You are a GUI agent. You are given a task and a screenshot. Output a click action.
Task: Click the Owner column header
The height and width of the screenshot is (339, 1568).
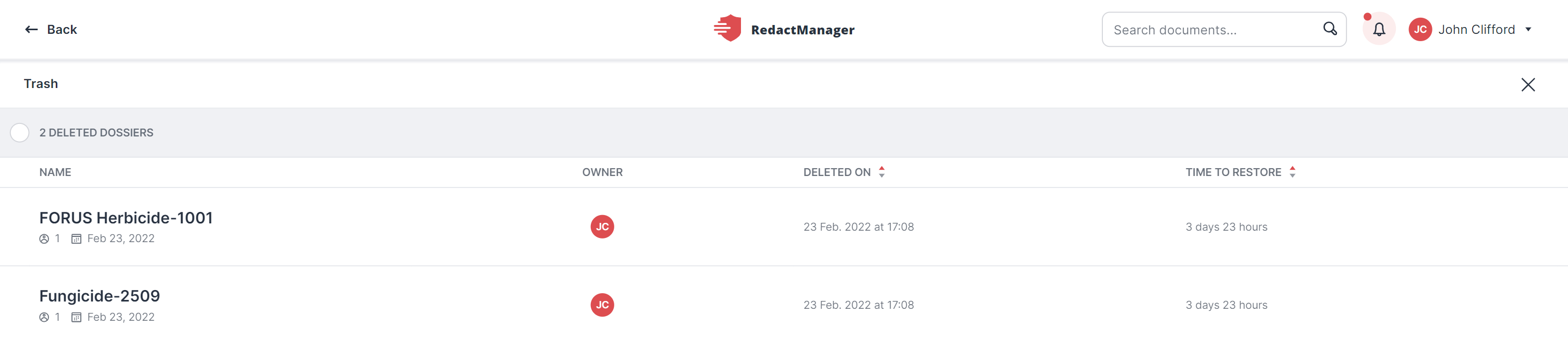tap(602, 172)
